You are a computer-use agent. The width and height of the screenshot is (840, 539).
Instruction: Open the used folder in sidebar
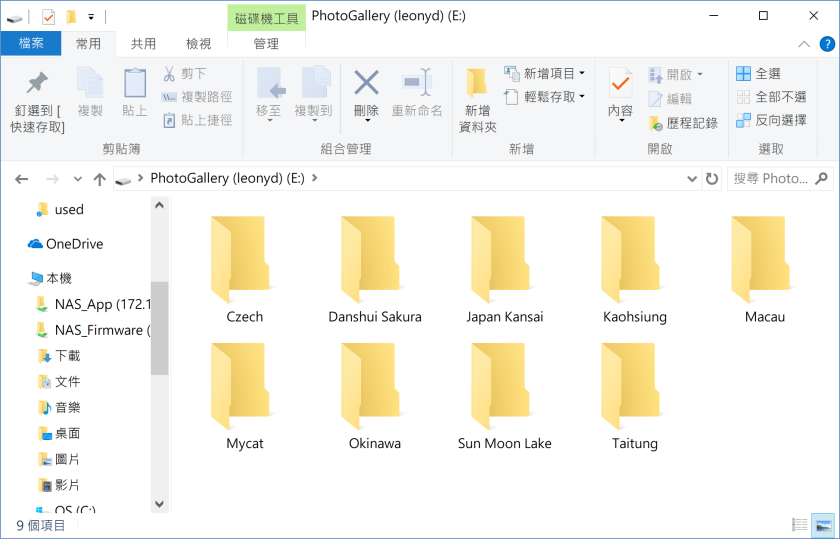click(60, 209)
